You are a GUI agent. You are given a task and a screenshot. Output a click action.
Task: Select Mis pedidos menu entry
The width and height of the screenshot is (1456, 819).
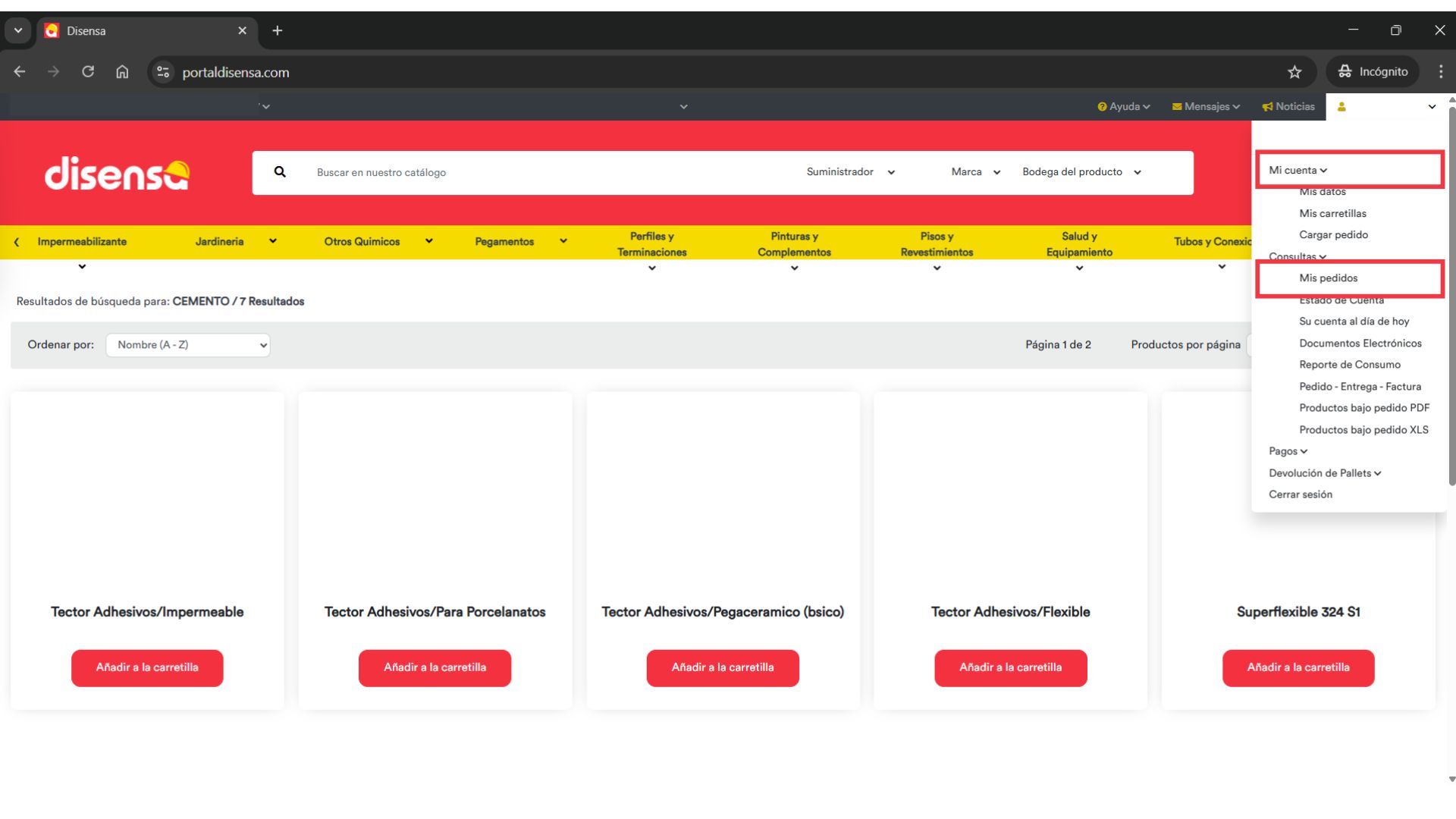[1328, 278]
